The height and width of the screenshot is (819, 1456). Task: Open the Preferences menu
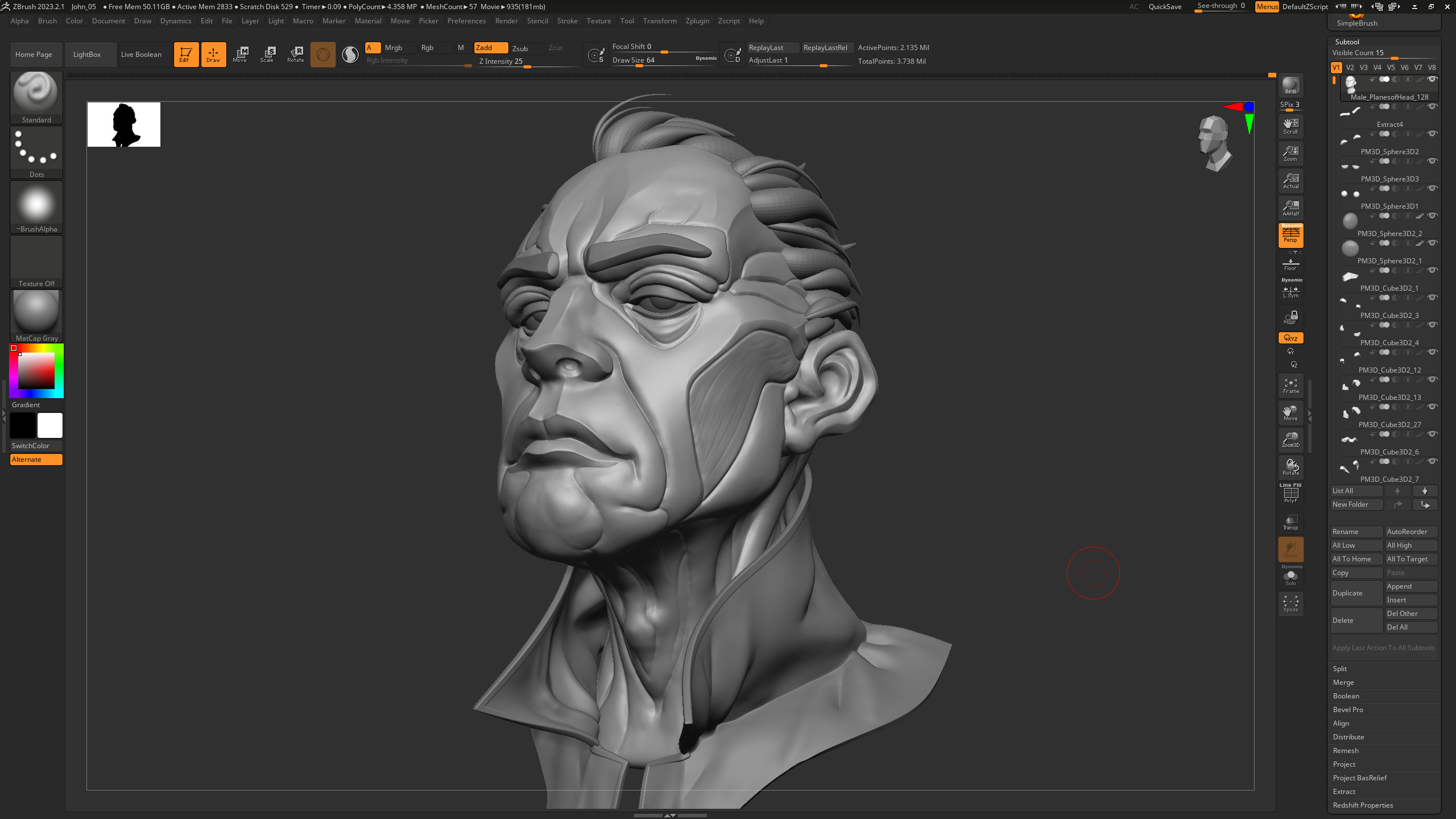pos(466,21)
